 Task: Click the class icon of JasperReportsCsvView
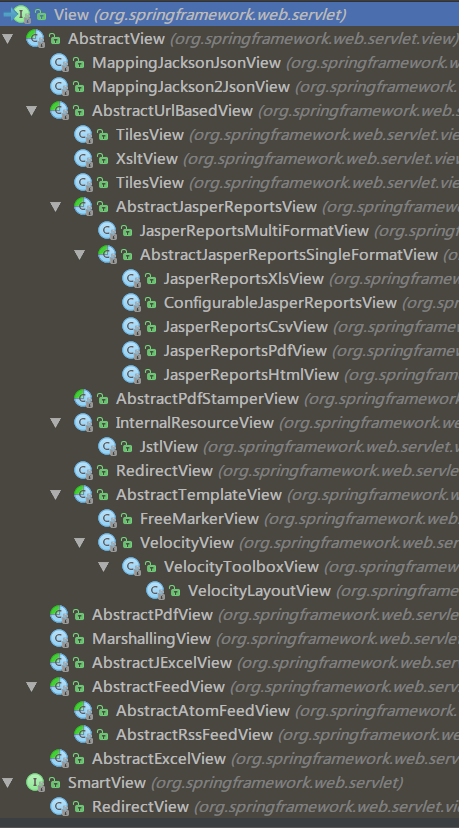(x=131, y=327)
